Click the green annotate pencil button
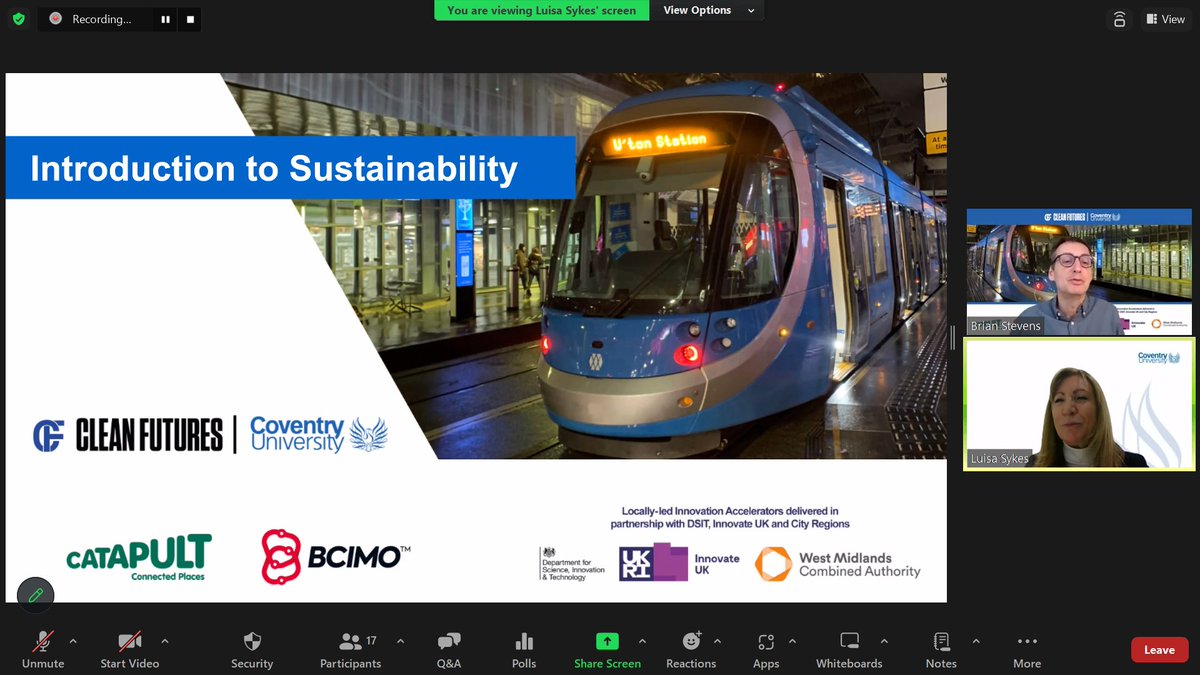This screenshot has height=675, width=1200. pos(35,595)
